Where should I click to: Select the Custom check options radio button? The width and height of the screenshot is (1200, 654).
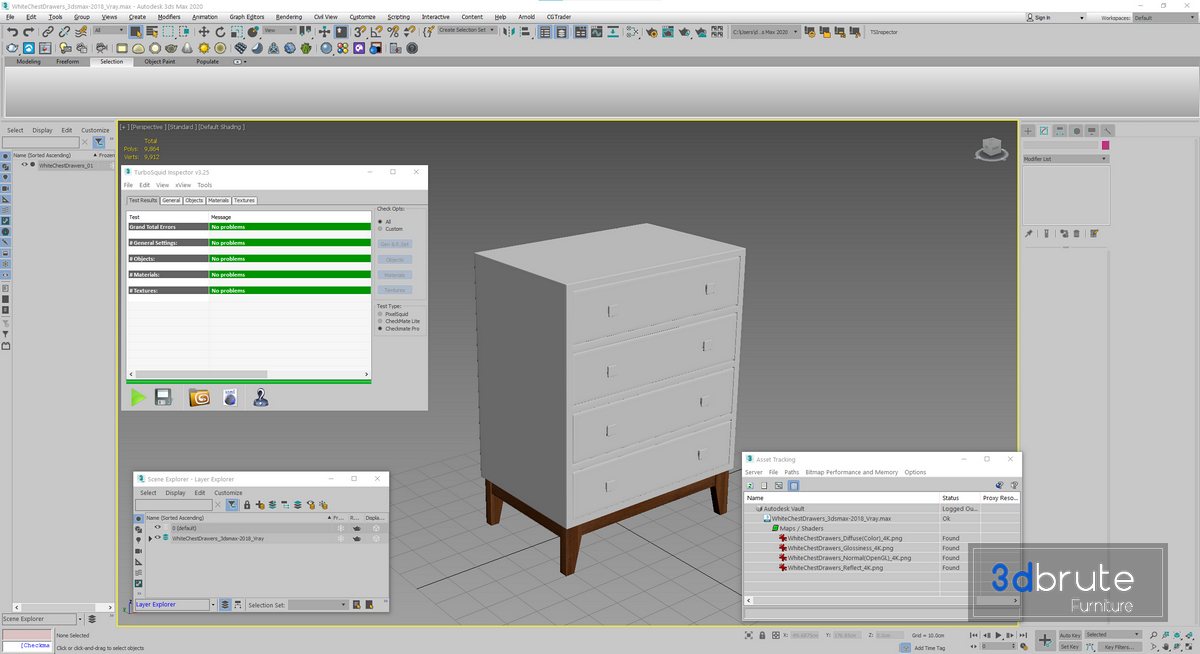click(x=380, y=229)
